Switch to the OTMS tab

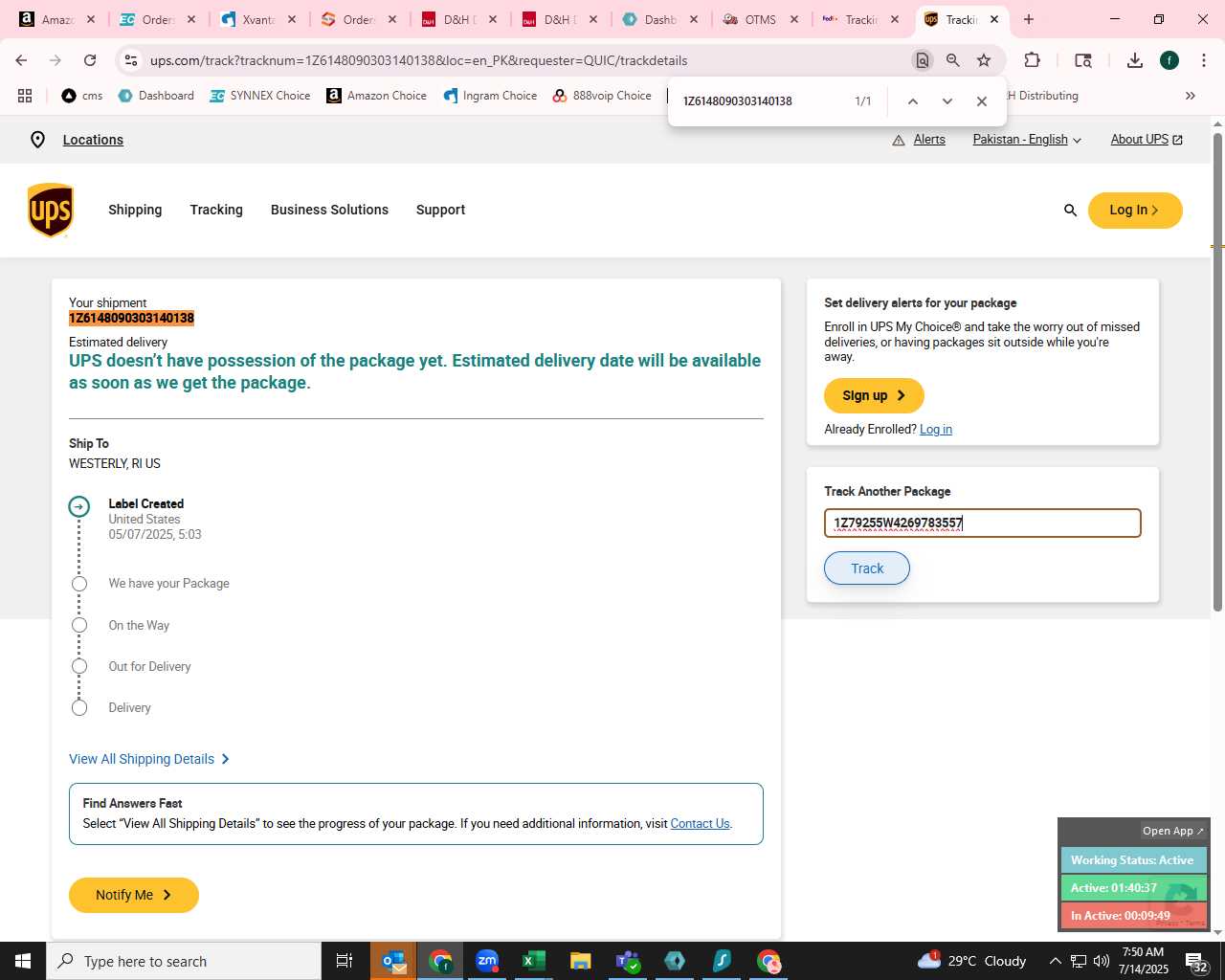click(761, 19)
